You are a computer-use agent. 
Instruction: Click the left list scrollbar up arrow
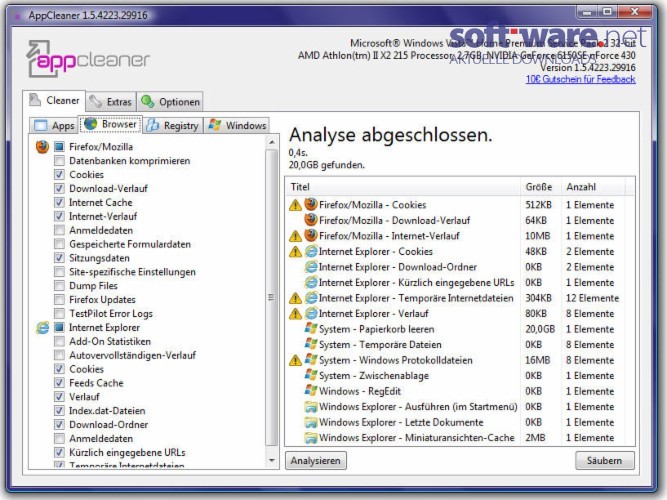pyautogui.click(x=272, y=142)
